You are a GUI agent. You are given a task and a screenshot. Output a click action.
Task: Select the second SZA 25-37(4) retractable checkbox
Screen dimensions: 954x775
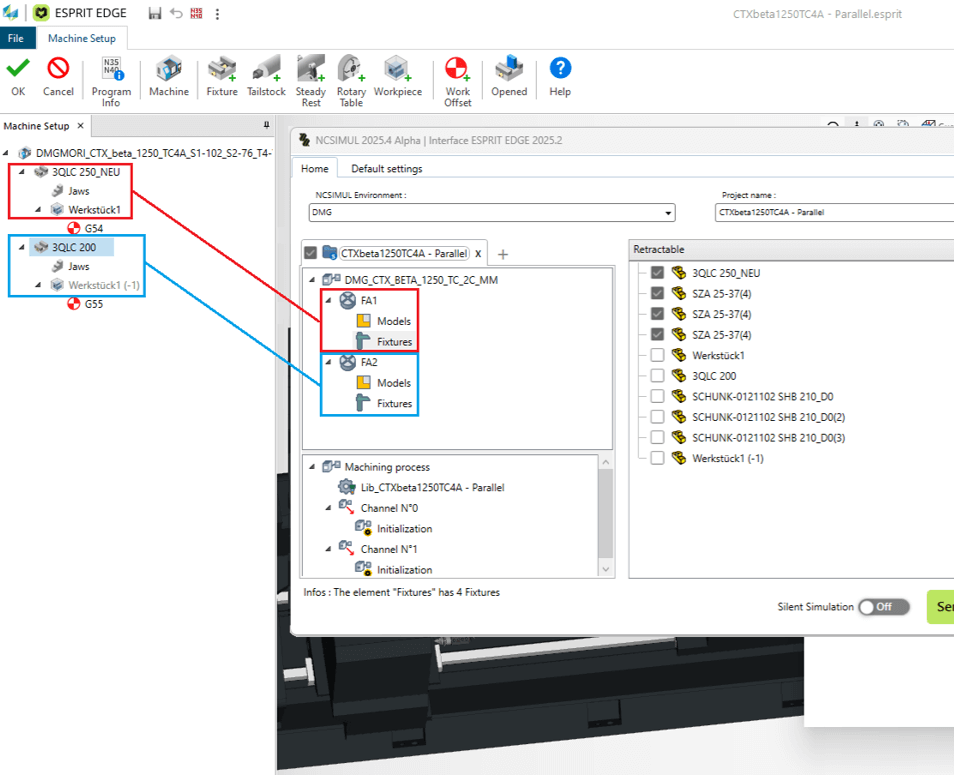pyautogui.click(x=657, y=314)
